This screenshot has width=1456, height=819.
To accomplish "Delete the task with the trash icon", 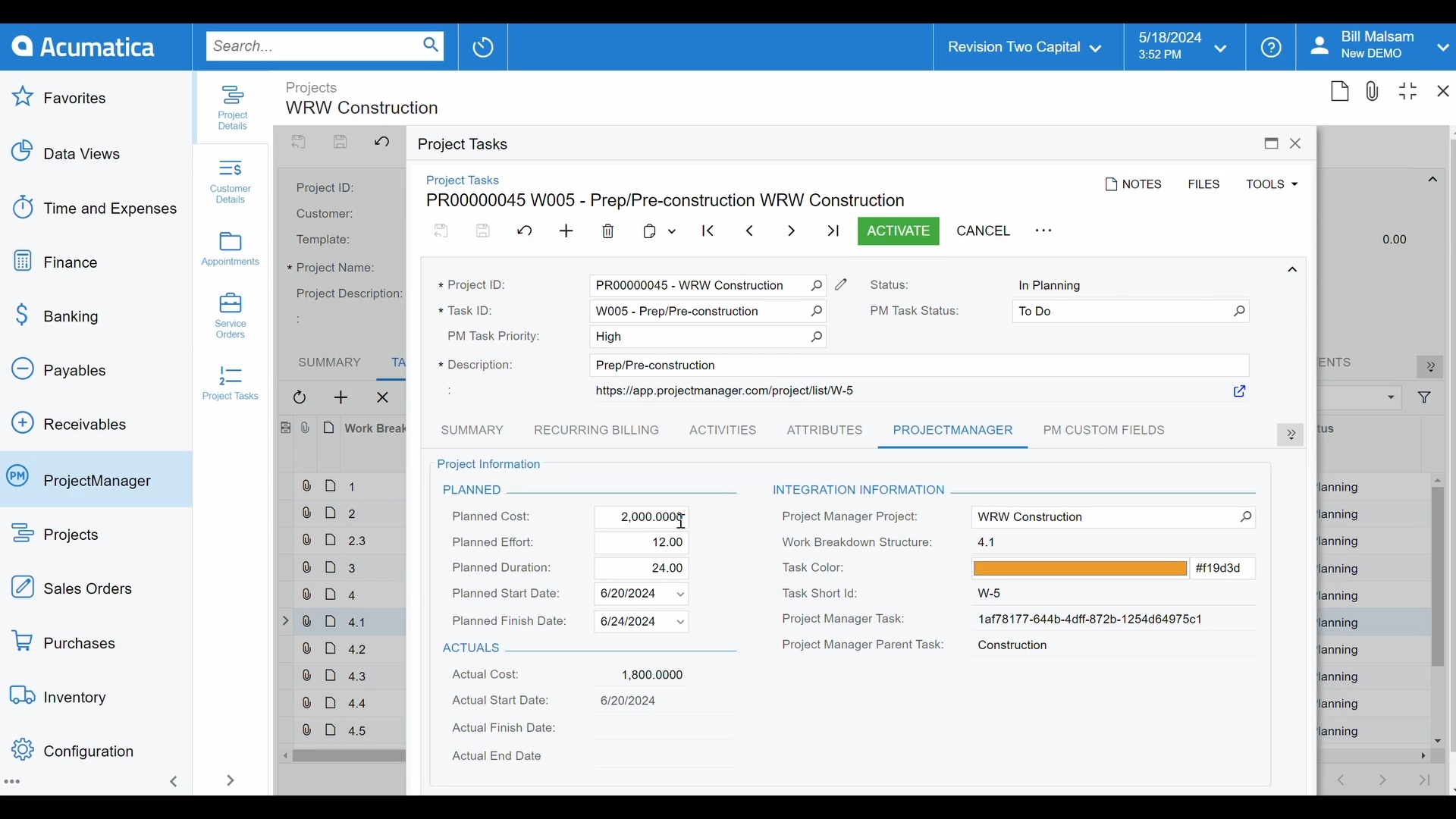I will click(607, 231).
